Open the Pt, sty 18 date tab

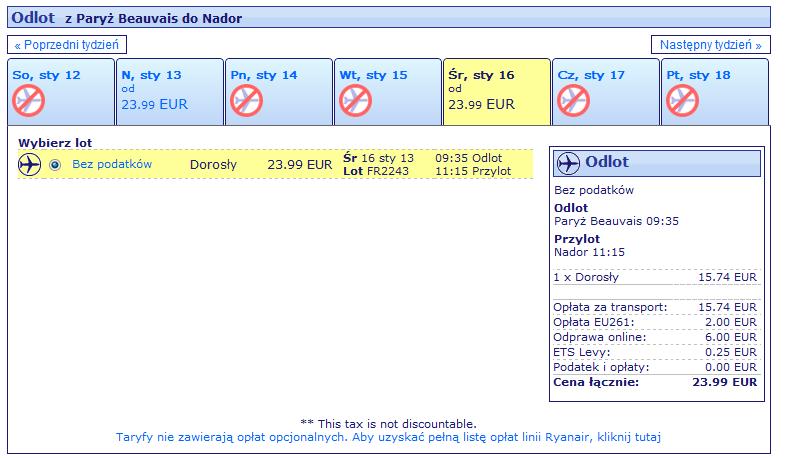point(714,92)
